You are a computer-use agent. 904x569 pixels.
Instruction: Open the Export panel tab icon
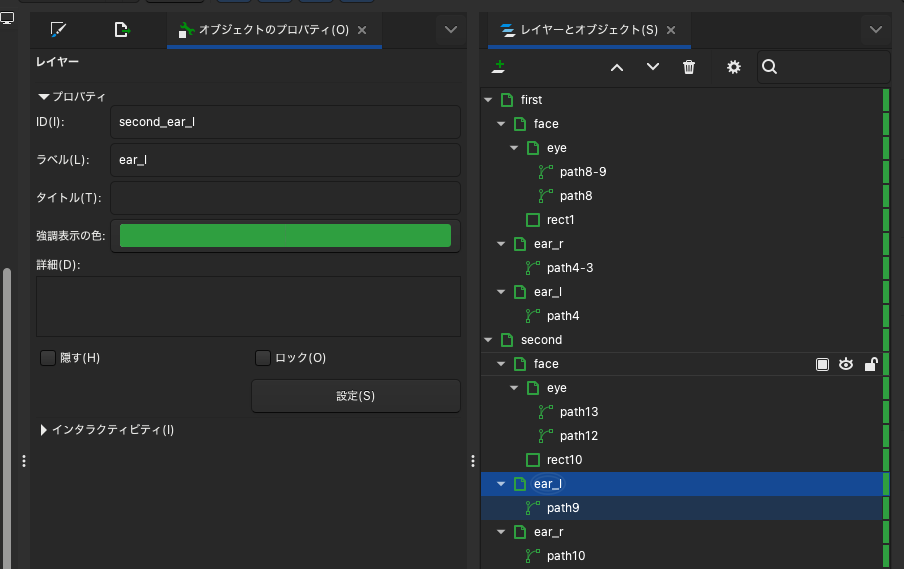point(122,29)
